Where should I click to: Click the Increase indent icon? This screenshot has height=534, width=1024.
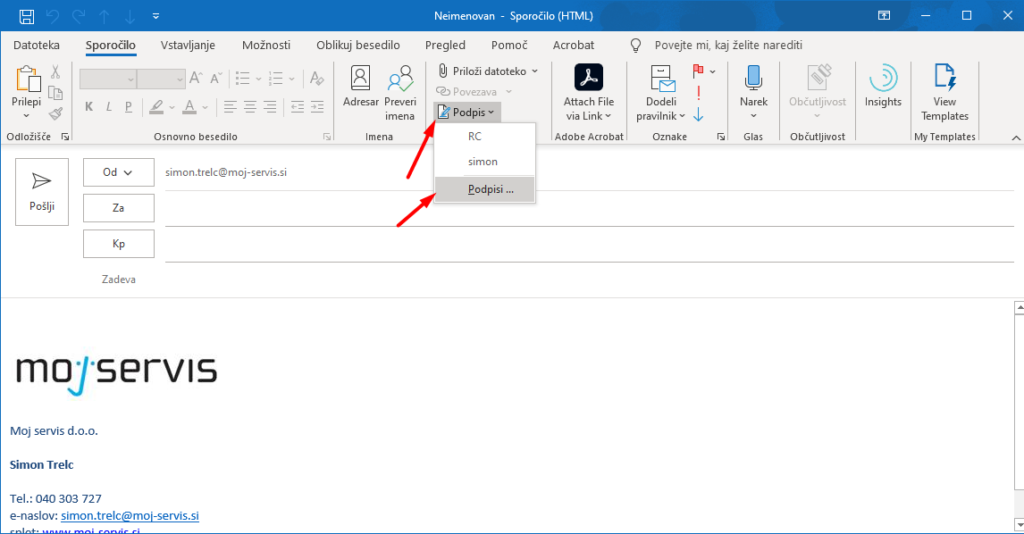point(317,107)
